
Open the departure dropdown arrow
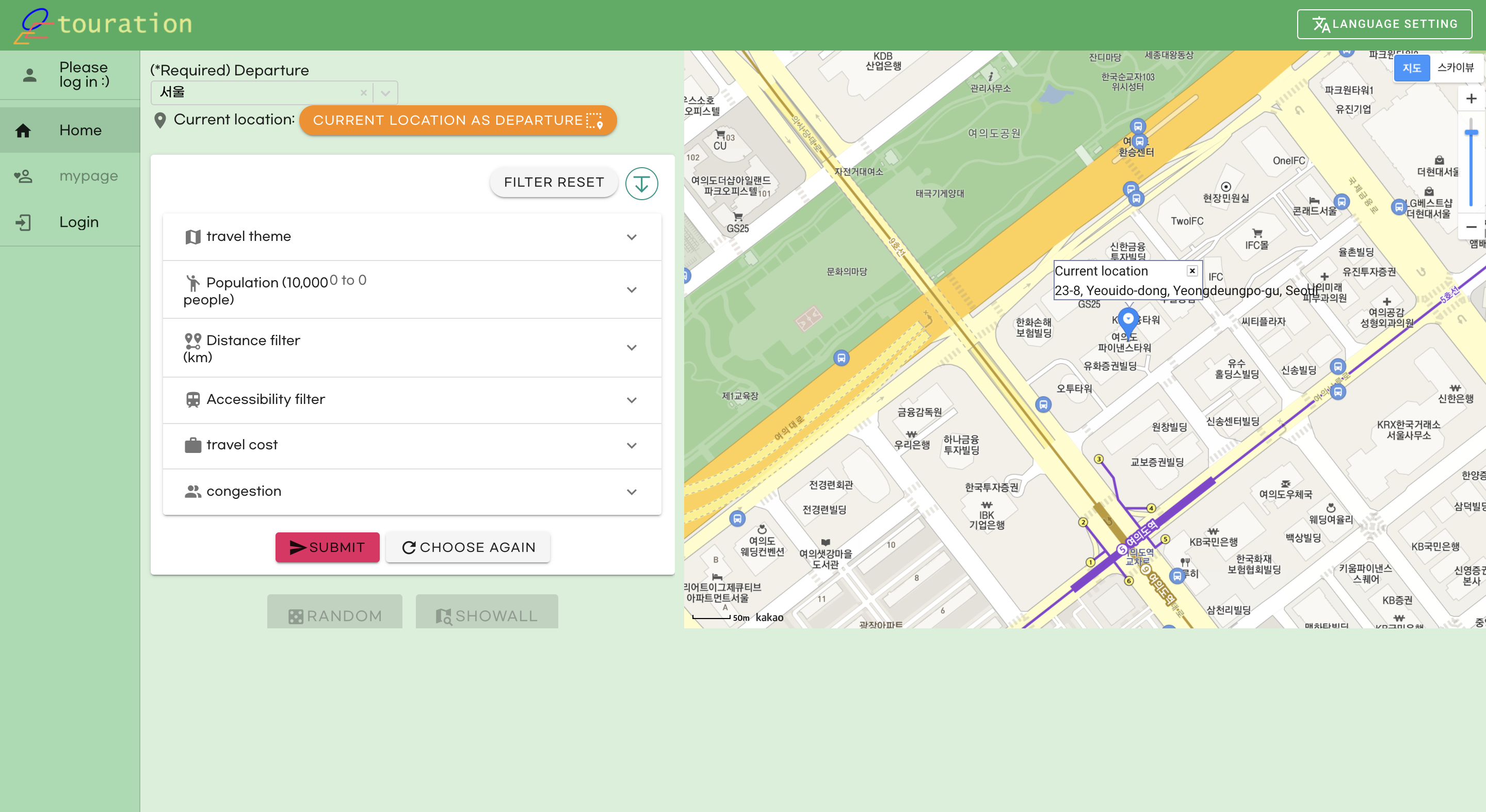tap(385, 93)
